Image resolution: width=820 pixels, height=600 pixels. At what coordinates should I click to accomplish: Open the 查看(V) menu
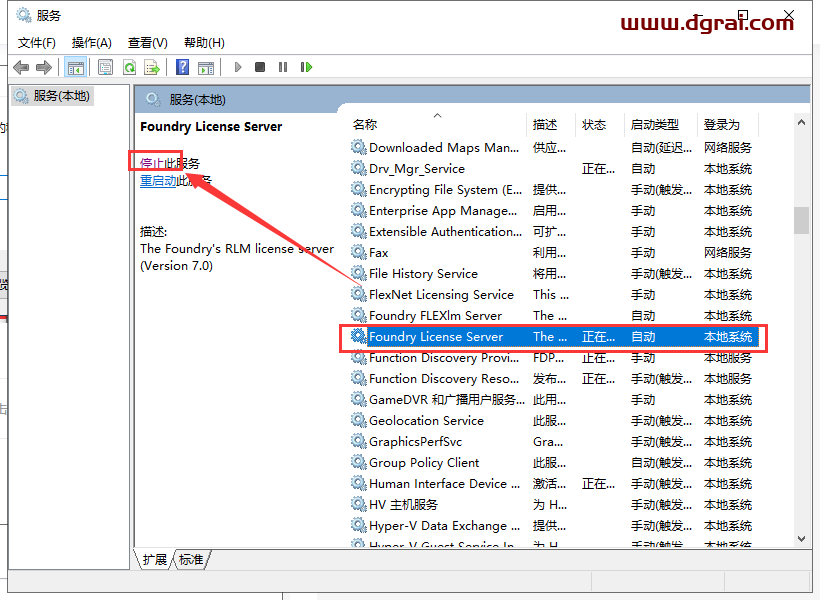tap(147, 43)
